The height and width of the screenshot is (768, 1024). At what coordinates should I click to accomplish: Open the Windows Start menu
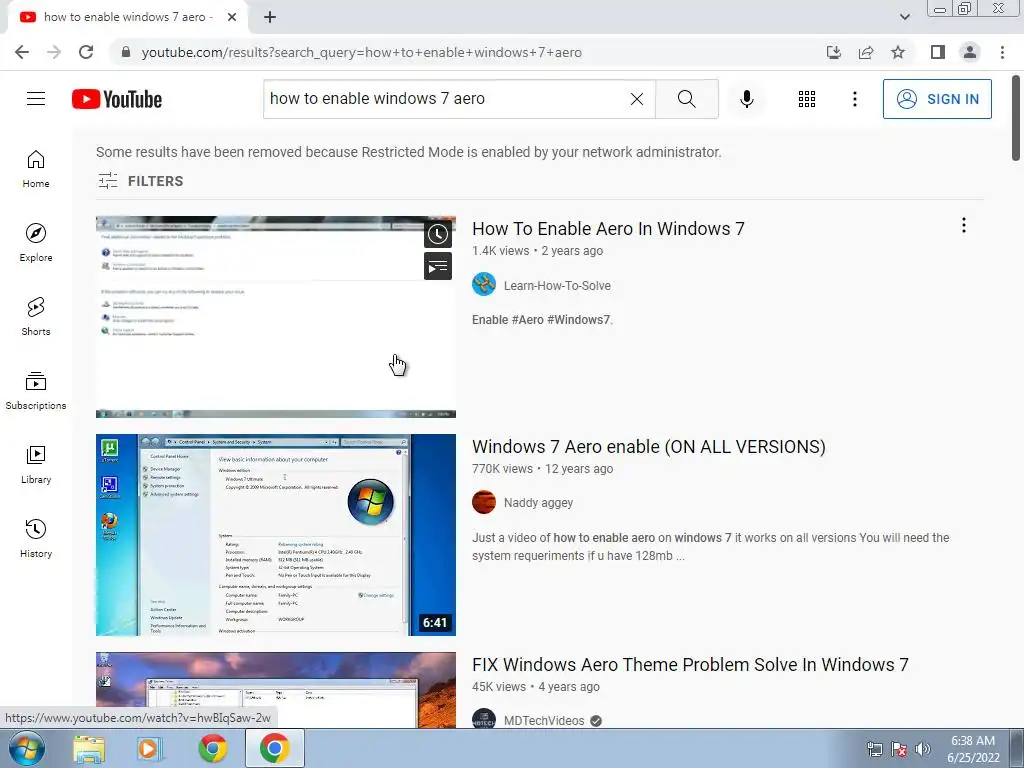(26, 748)
